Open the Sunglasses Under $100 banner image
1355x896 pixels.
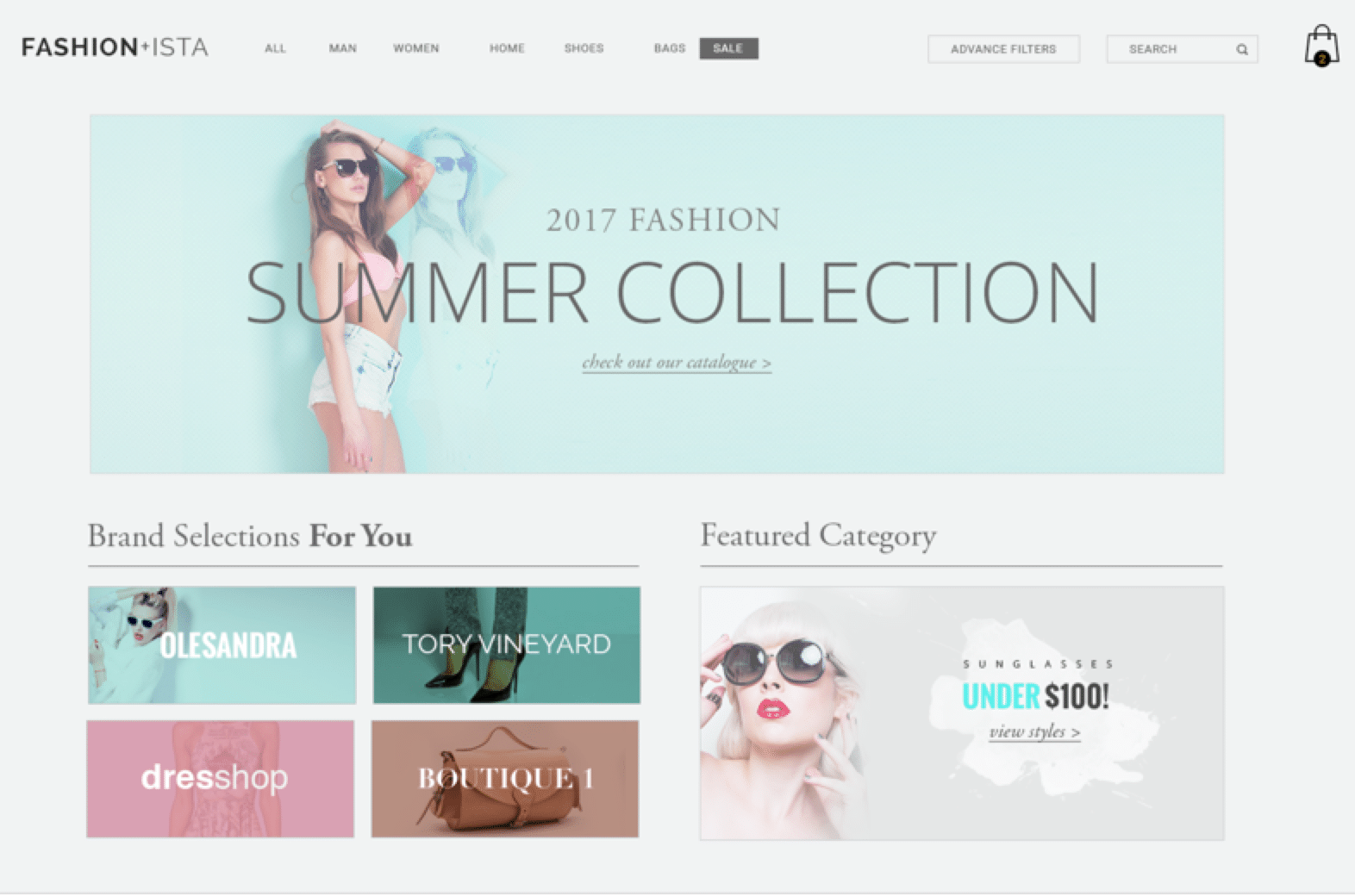962,713
